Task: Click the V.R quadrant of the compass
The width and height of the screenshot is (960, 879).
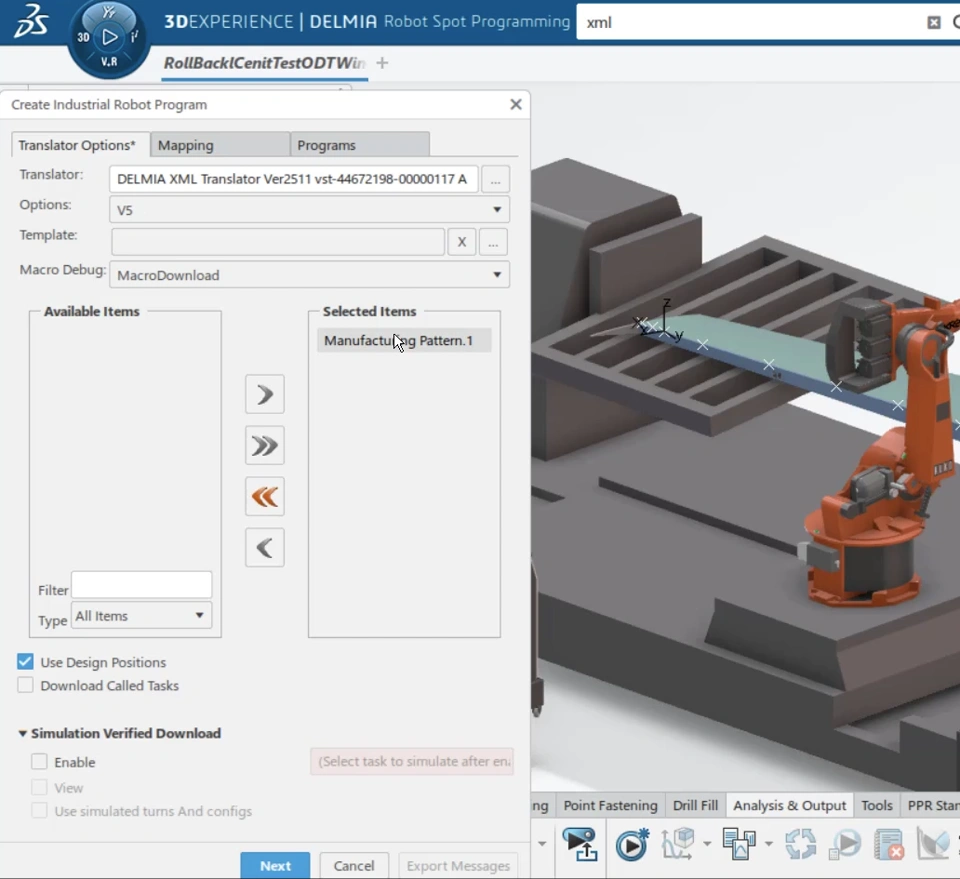Action: 109,62
